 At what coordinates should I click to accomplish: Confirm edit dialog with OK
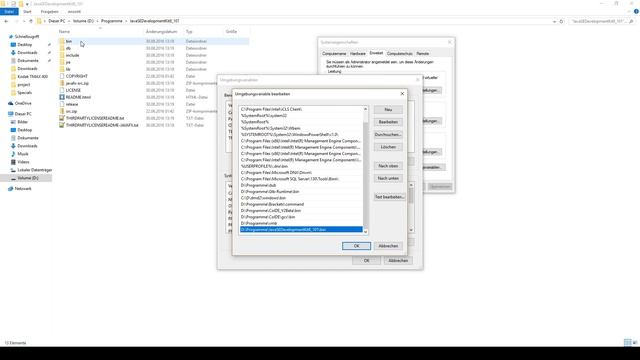coord(356,246)
